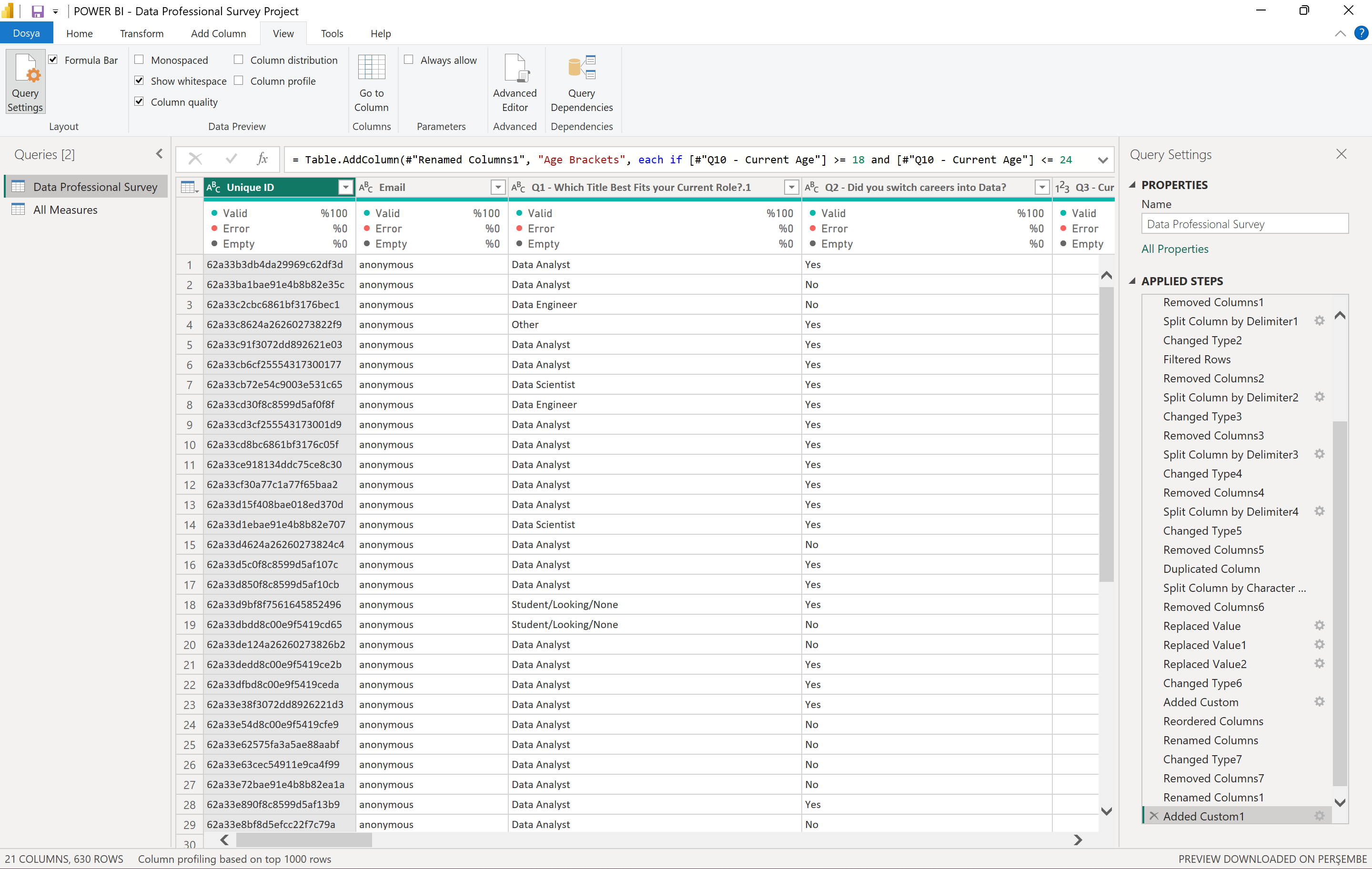This screenshot has height=869, width=1372.
Task: Open table menu icon at grid corner
Action: [189, 187]
